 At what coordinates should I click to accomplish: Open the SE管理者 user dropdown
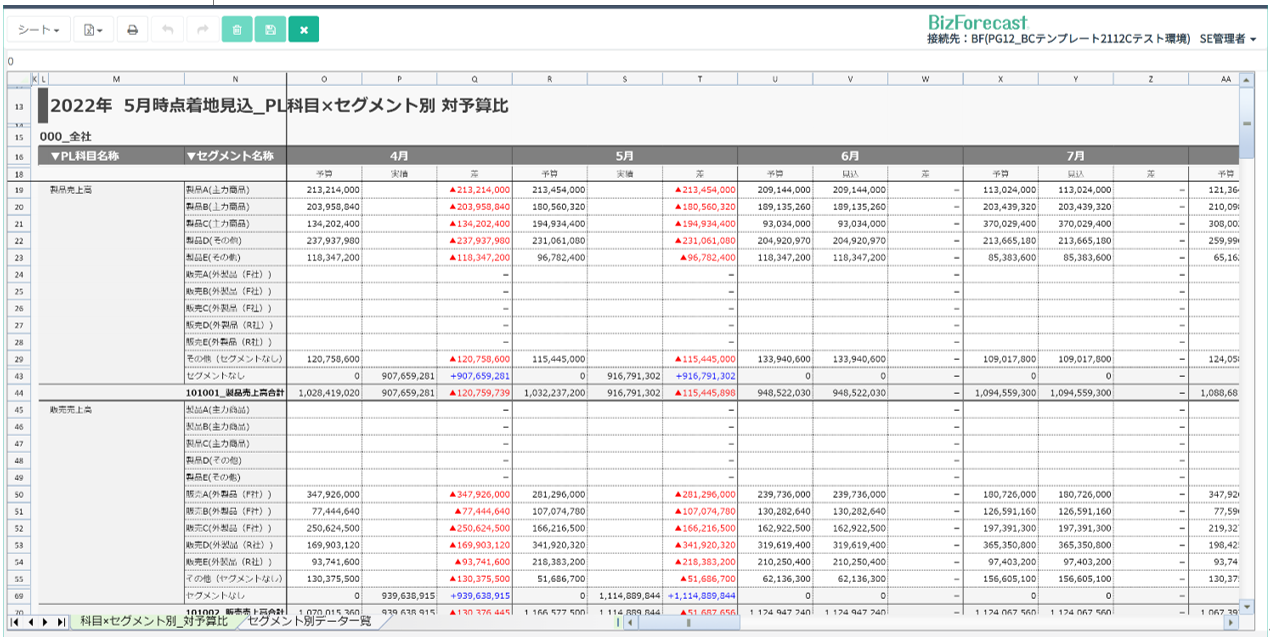(1227, 39)
